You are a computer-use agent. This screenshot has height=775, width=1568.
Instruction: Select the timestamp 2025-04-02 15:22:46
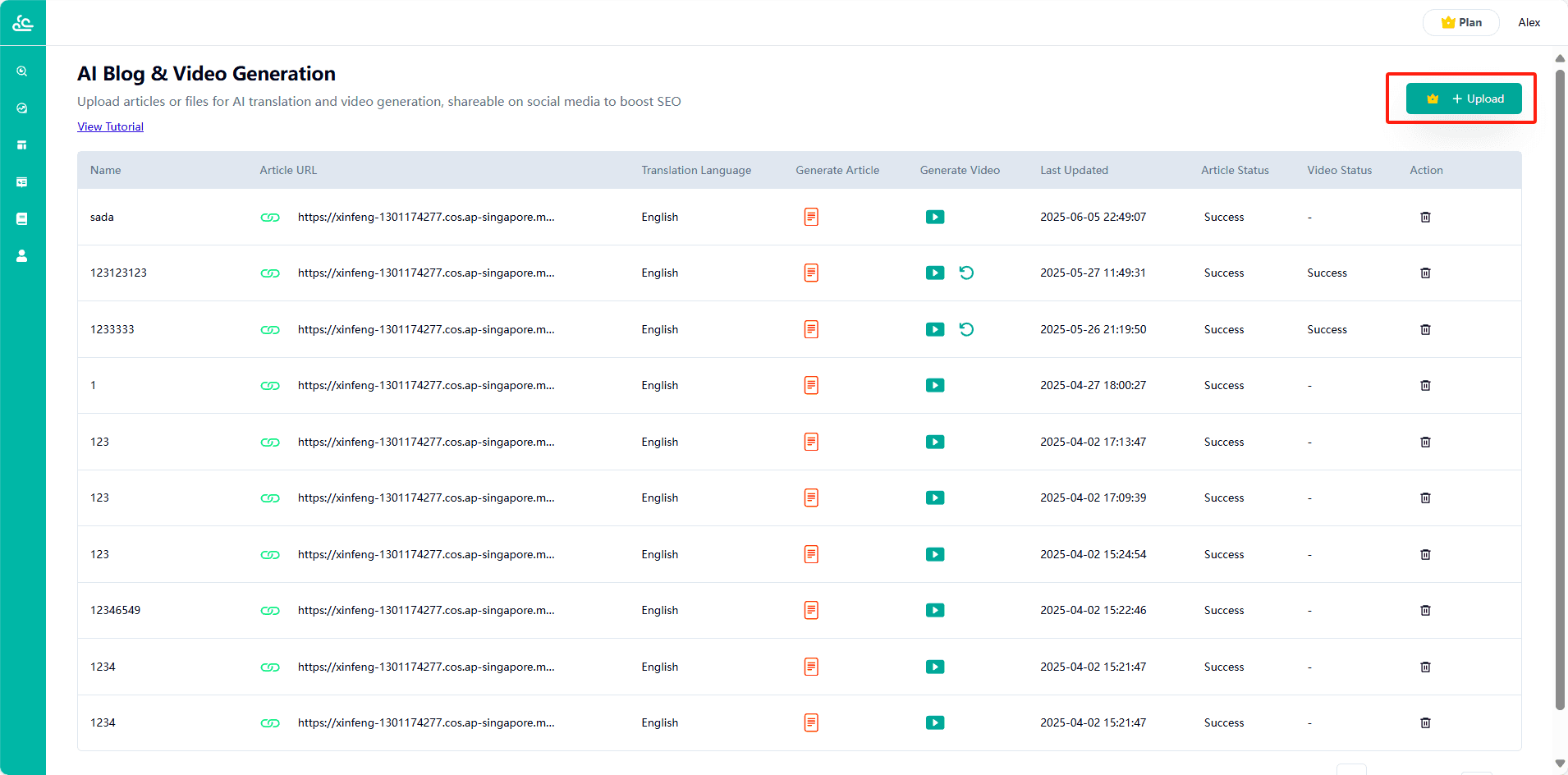coord(1093,610)
